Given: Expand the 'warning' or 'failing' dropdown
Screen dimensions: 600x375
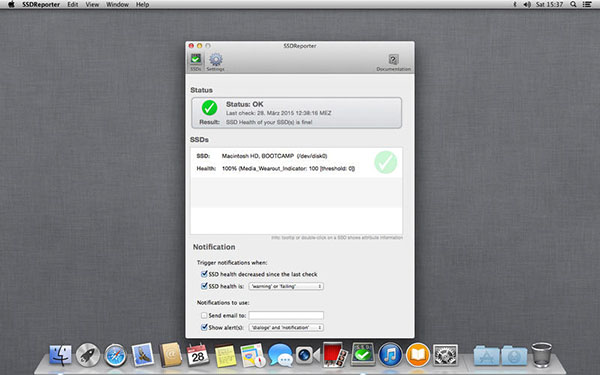Looking at the screenshot, I should [286, 286].
